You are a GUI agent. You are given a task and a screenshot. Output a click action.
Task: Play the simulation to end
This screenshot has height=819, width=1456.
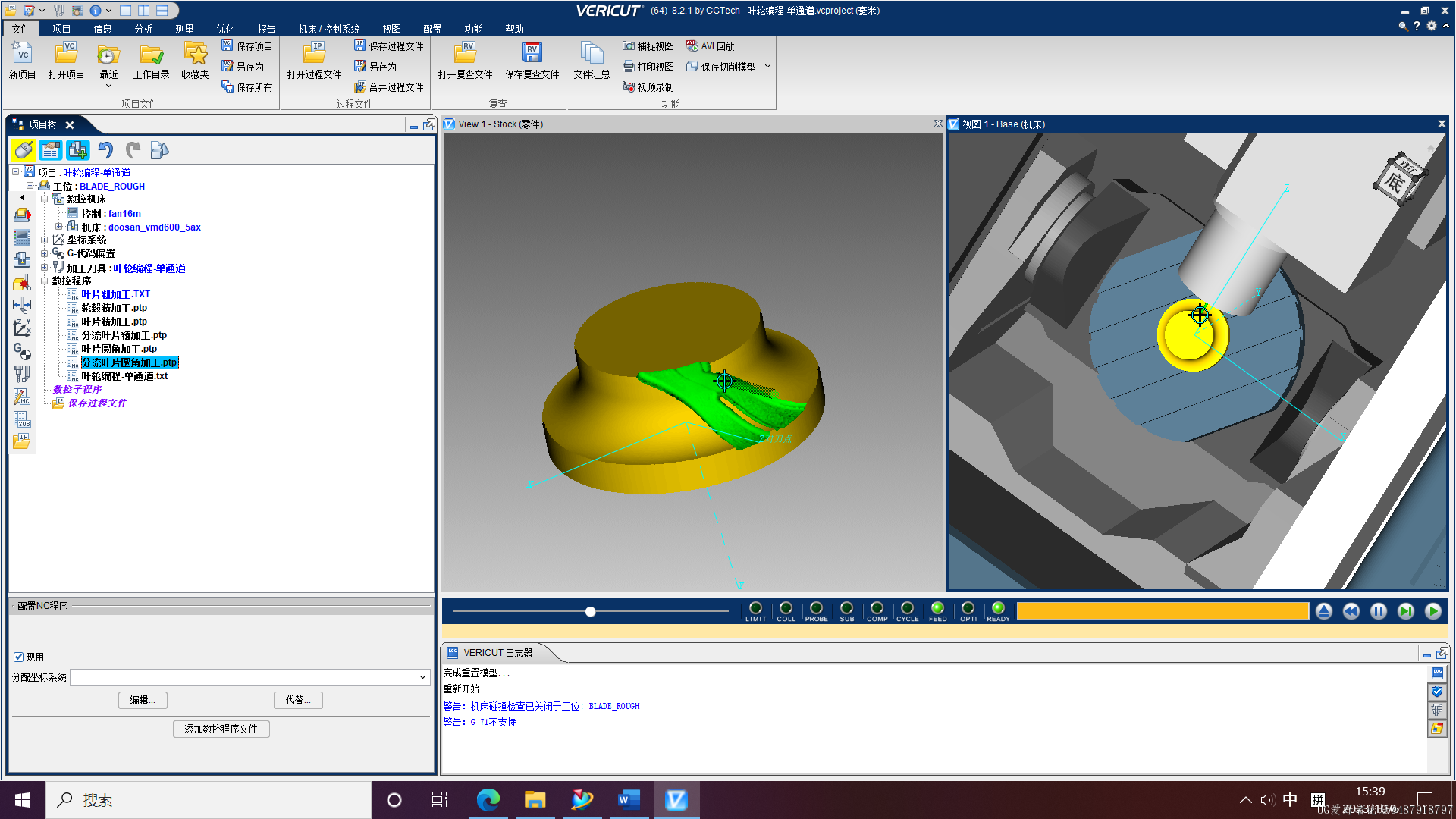1433,611
